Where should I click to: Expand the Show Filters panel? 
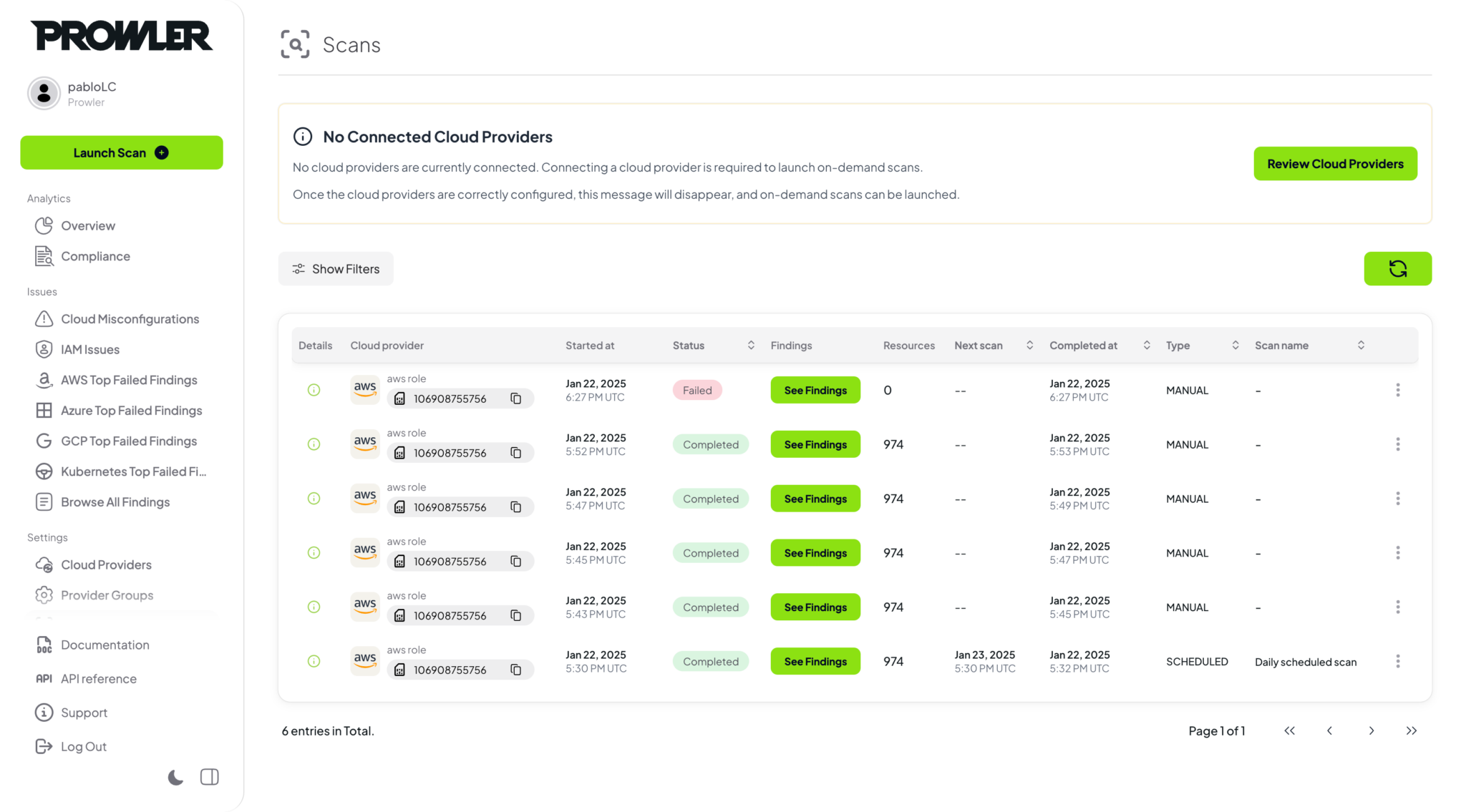(336, 269)
